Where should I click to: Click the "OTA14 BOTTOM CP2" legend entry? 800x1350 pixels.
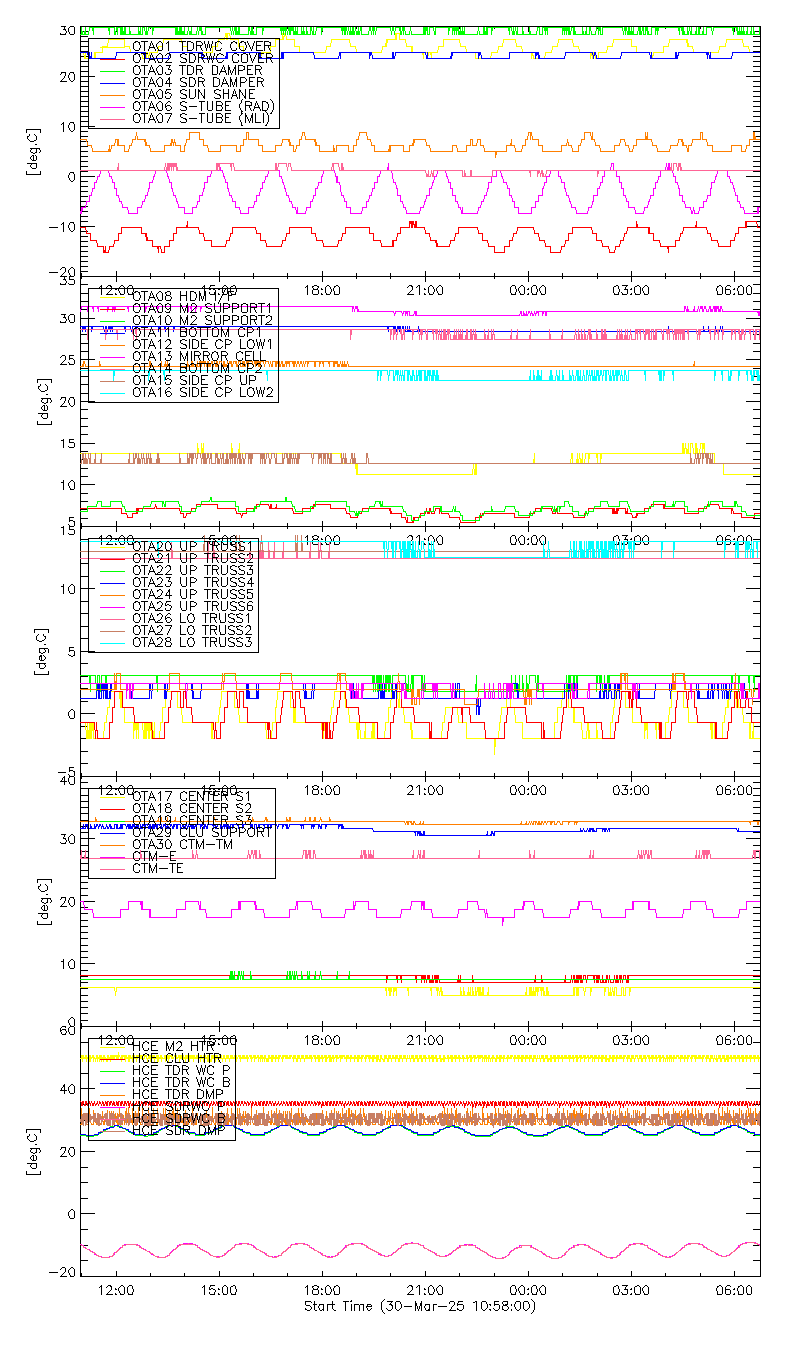[198, 368]
